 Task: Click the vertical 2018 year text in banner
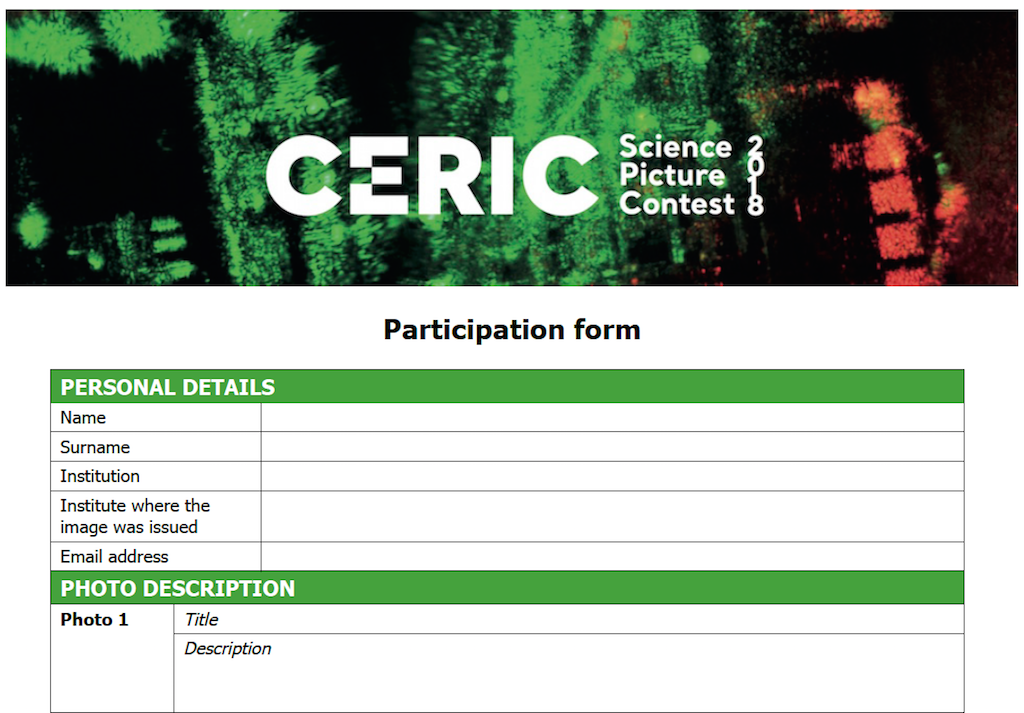pyautogui.click(x=755, y=175)
